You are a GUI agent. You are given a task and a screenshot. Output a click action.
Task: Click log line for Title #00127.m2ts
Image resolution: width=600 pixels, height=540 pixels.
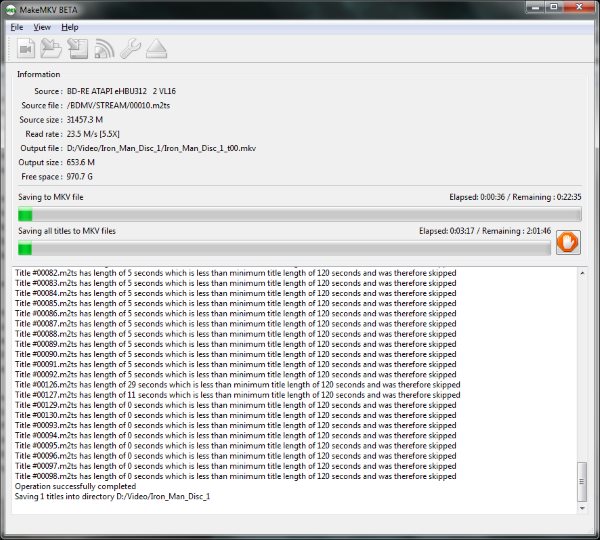(237, 395)
